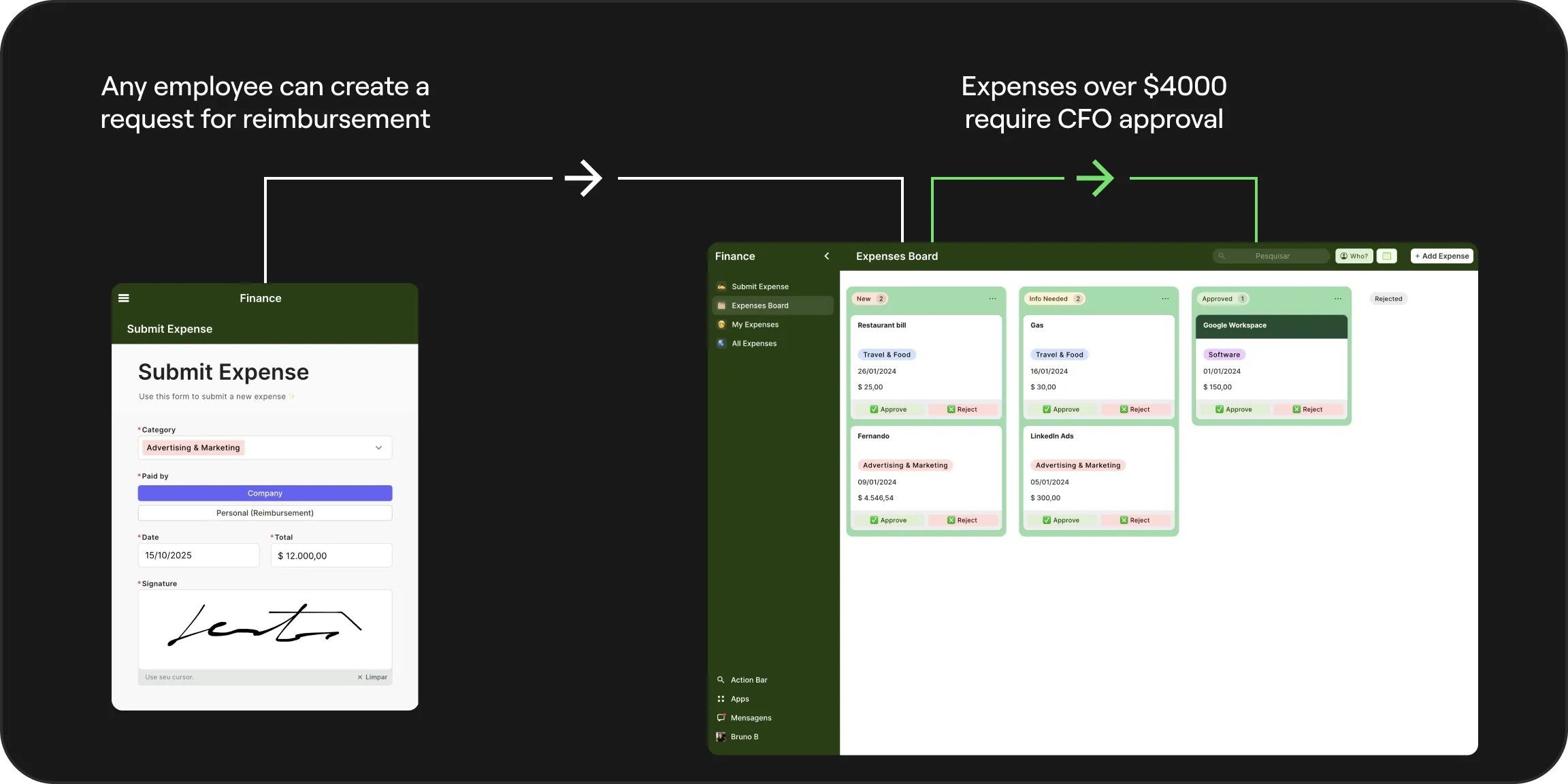Image resolution: width=1568 pixels, height=784 pixels.
Task: Open Apps grid in sidebar
Action: [x=739, y=699]
